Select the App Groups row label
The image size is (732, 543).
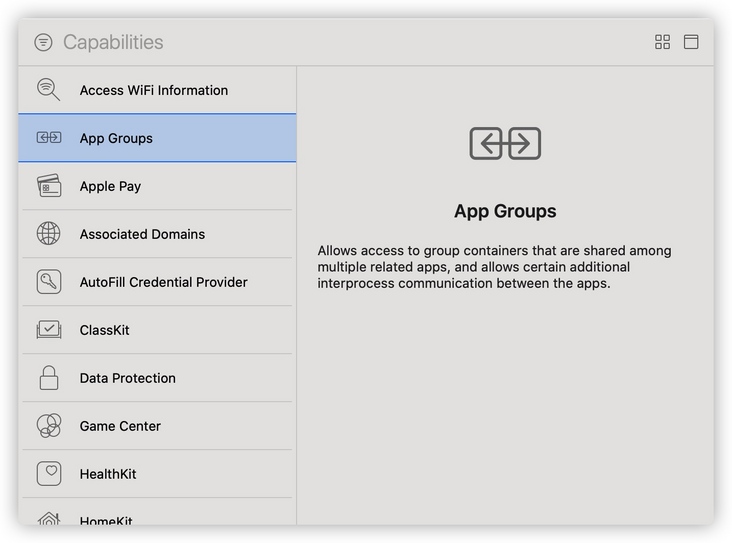(x=116, y=138)
